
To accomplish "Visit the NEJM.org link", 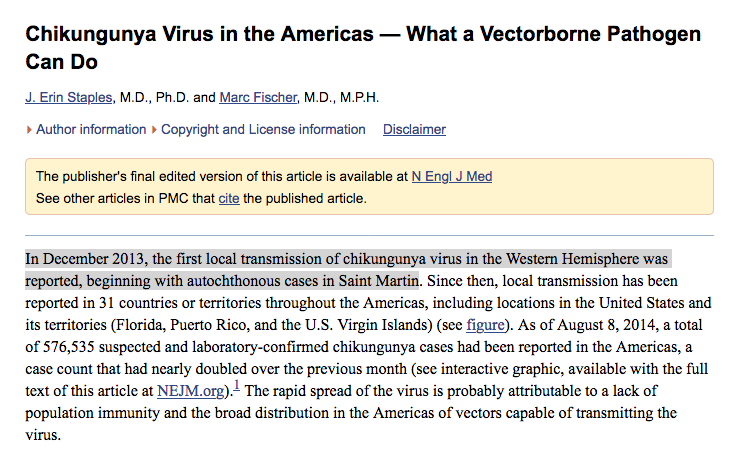I will tap(189, 390).
